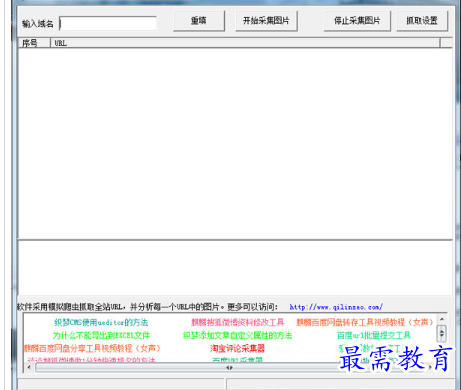
Task: Click the URL column header
Action: click(x=245, y=43)
